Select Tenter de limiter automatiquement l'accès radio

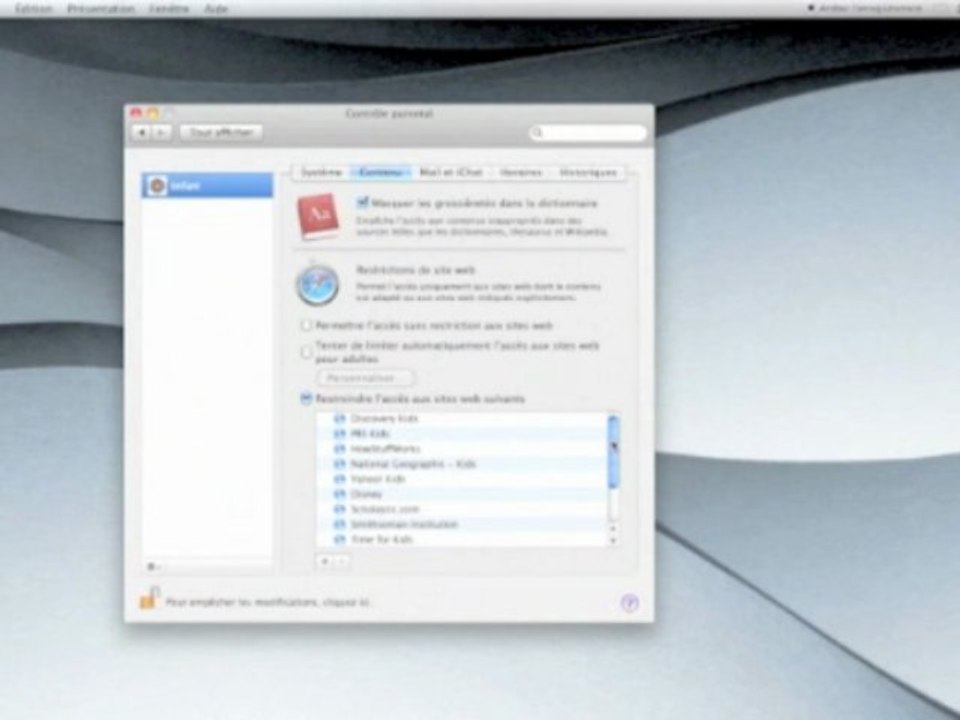click(306, 352)
